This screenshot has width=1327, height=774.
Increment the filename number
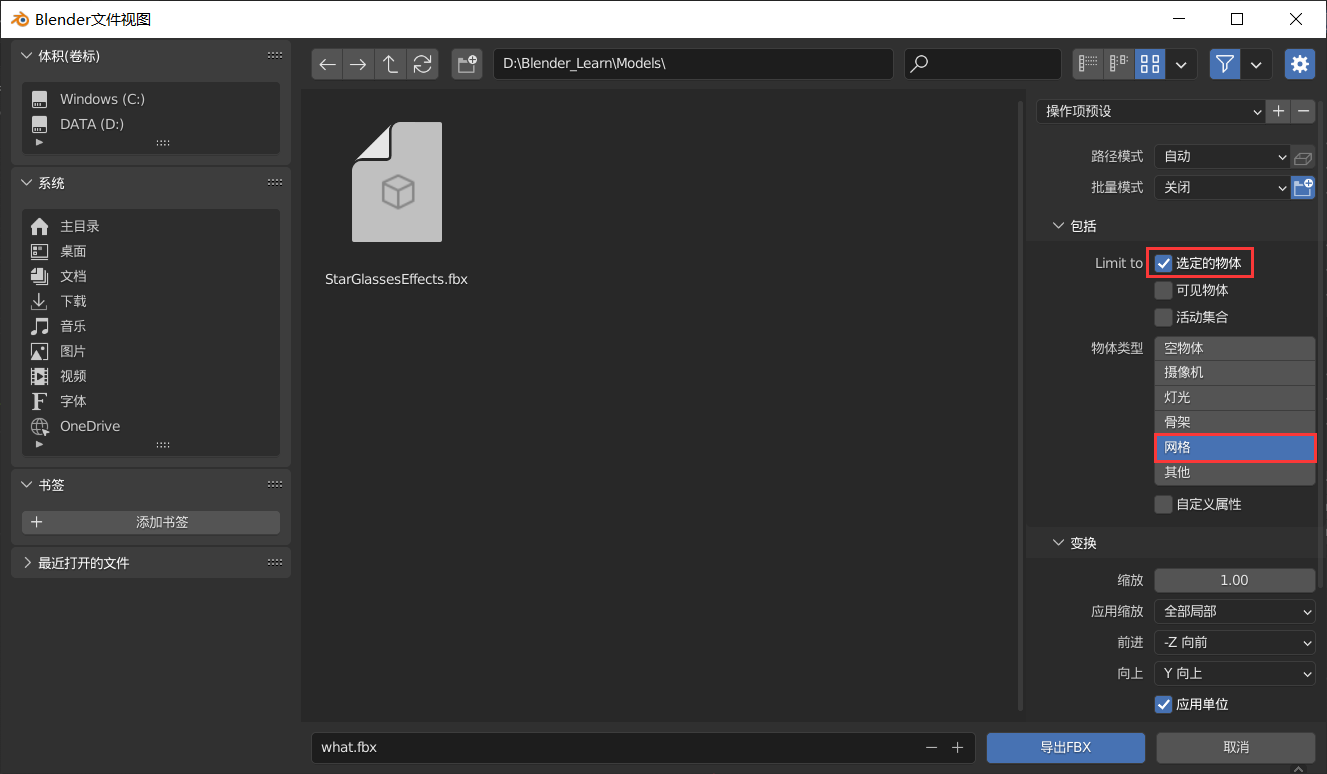tap(957, 748)
